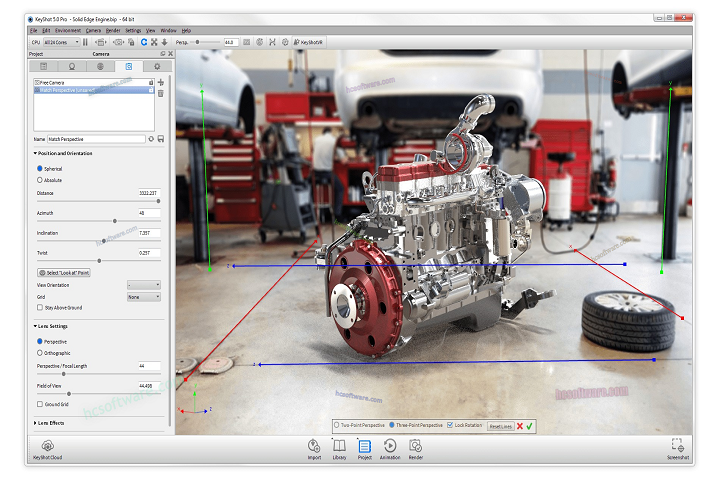Save the camera using the floppy disk icon
The height and width of the screenshot is (480, 720).
click(x=161, y=139)
